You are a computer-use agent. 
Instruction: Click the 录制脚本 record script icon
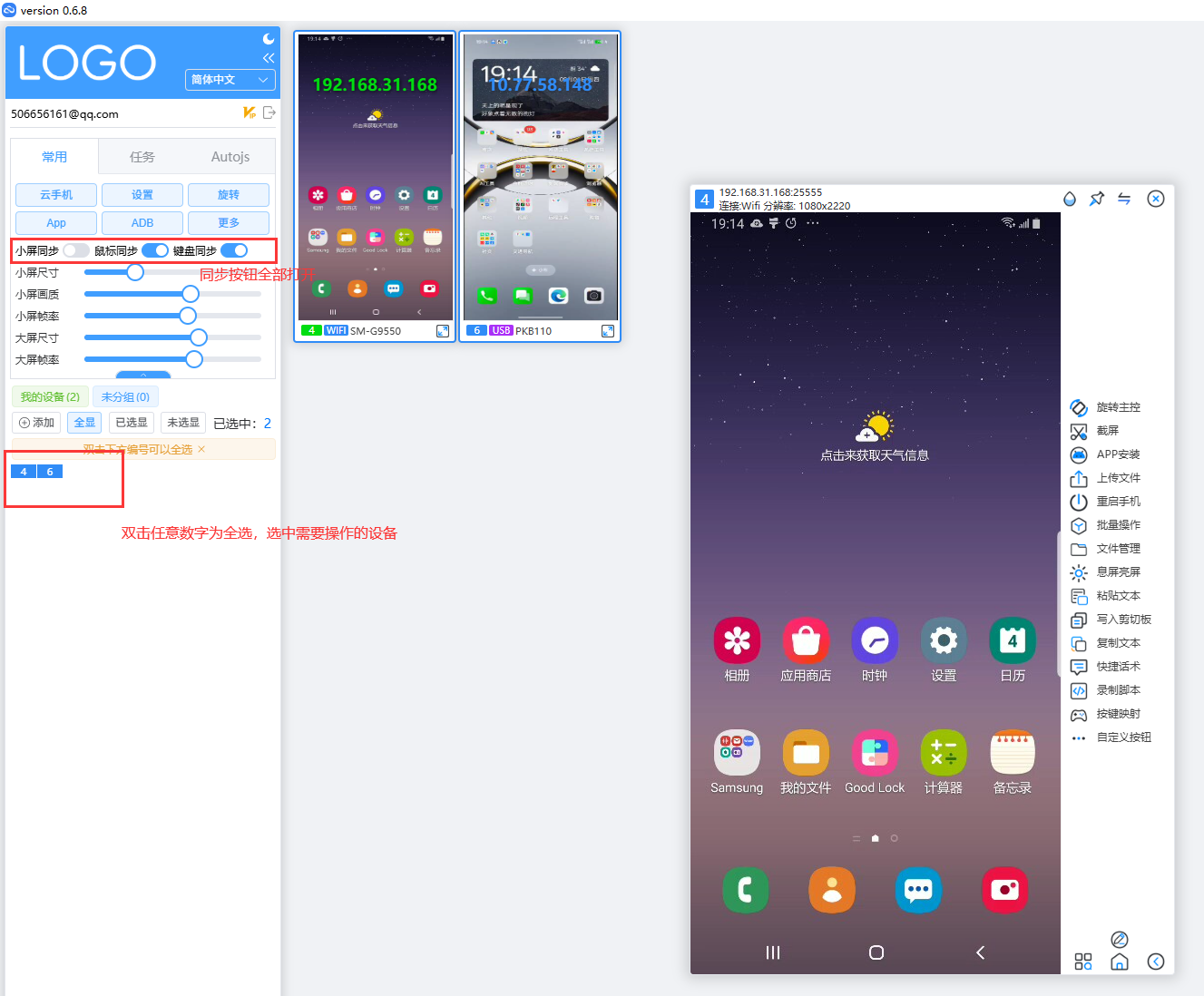tap(1079, 691)
